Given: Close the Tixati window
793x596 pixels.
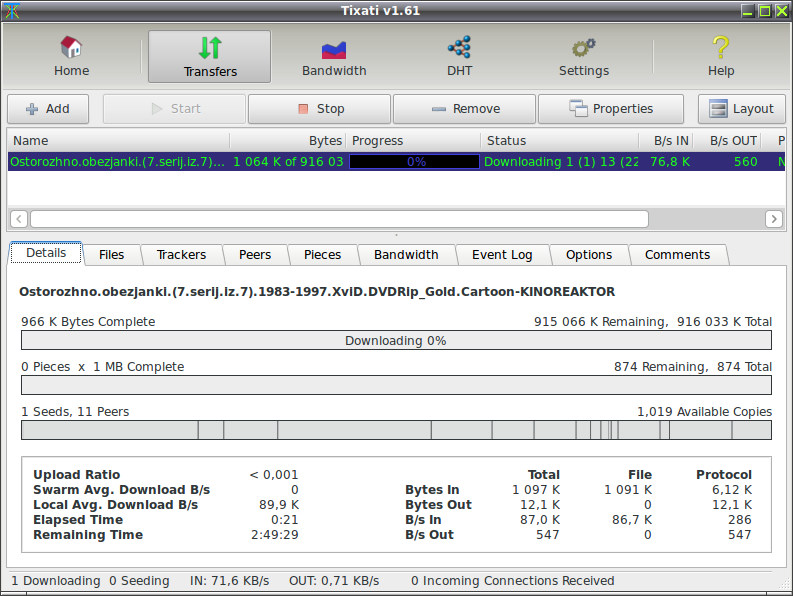Looking at the screenshot, I should click(x=782, y=11).
